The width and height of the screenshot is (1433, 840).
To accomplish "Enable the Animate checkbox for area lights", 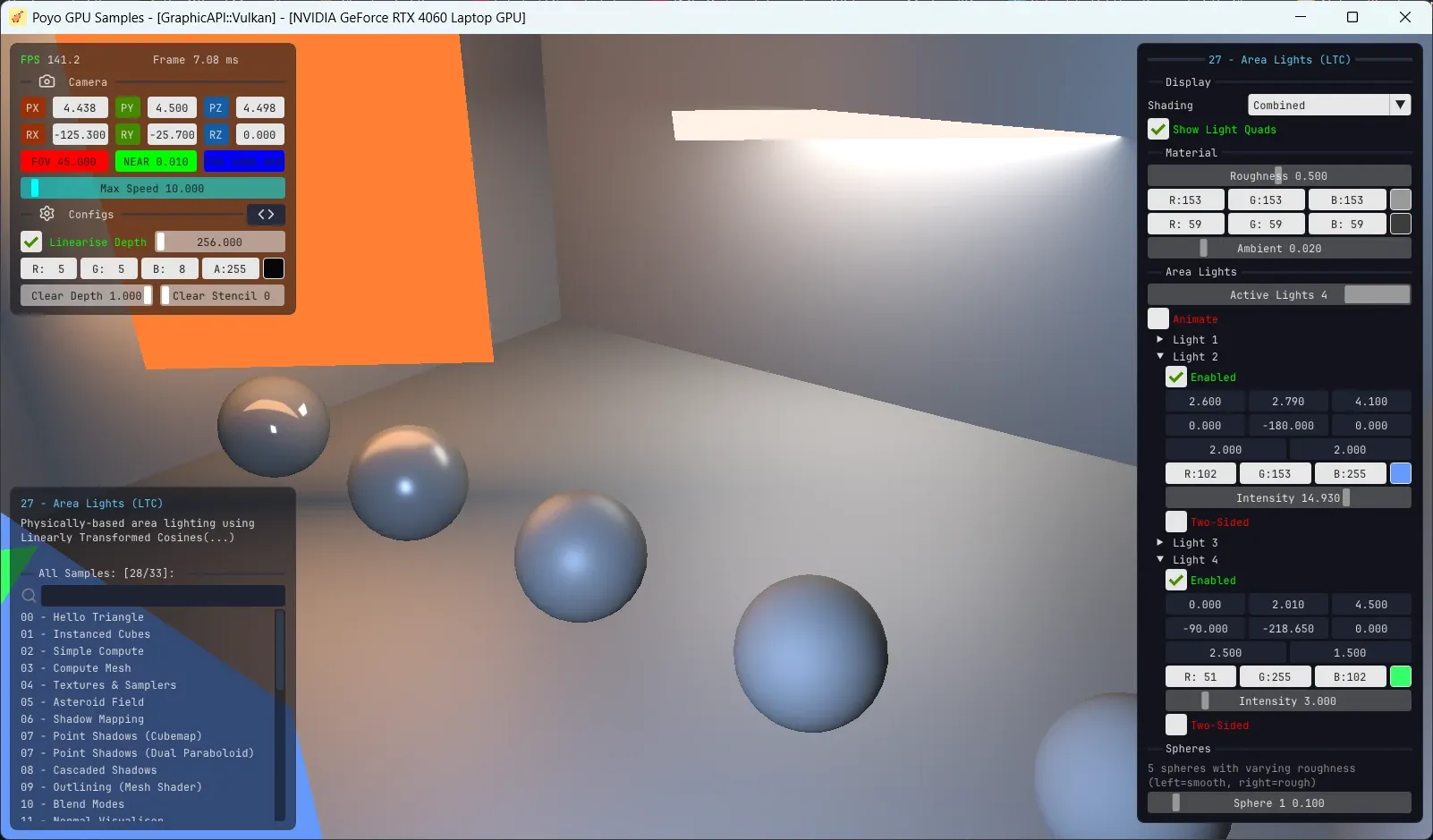I will click(x=1158, y=319).
